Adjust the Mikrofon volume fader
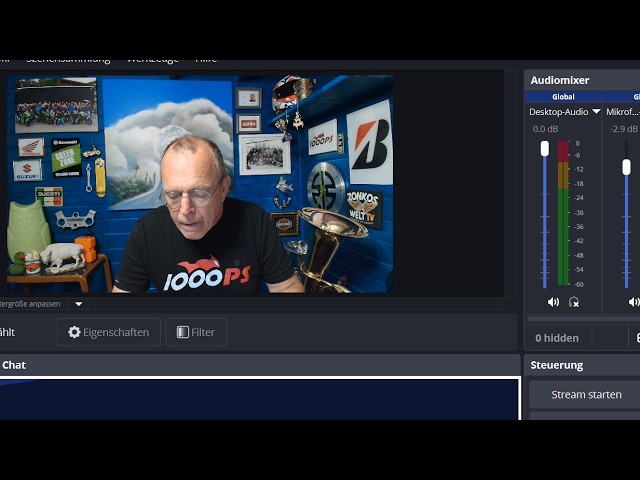The width and height of the screenshot is (640, 480). [x=627, y=167]
